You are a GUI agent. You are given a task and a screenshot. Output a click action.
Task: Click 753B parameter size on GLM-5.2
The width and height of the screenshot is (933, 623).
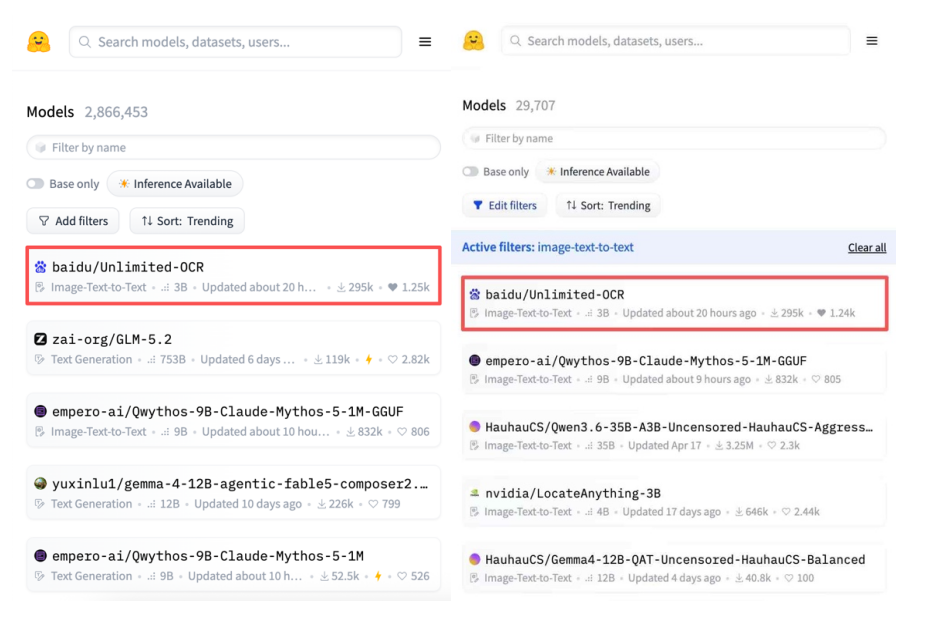click(x=173, y=359)
